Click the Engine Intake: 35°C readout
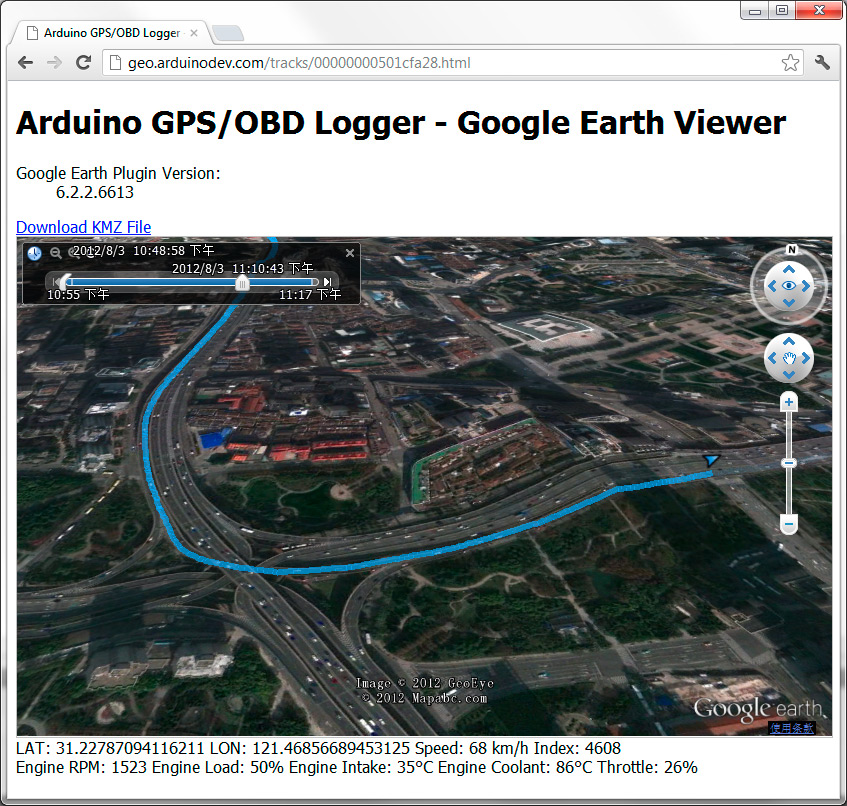This screenshot has width=847, height=806. tap(361, 768)
